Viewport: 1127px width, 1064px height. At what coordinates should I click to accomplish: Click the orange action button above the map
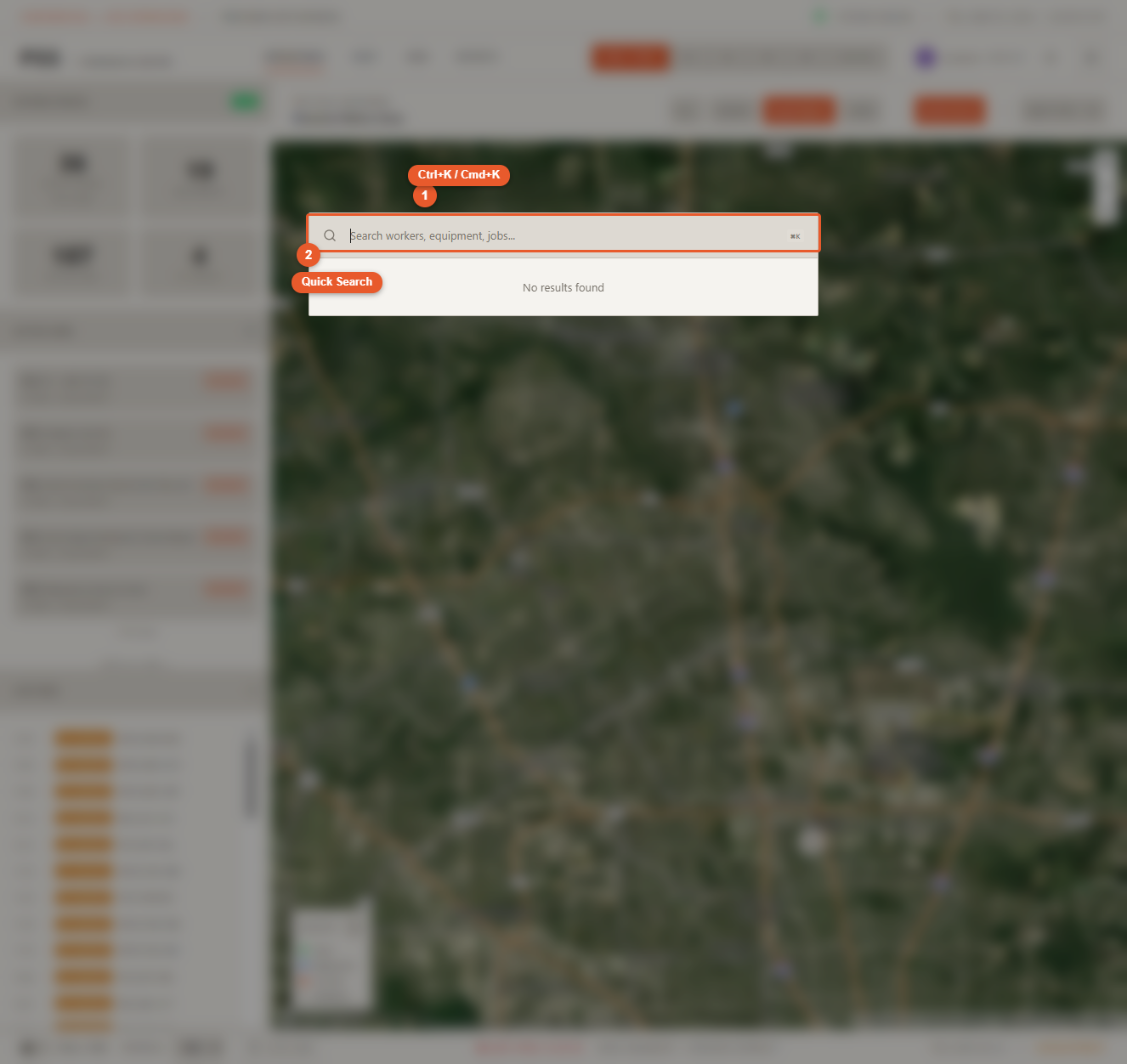[x=799, y=111]
